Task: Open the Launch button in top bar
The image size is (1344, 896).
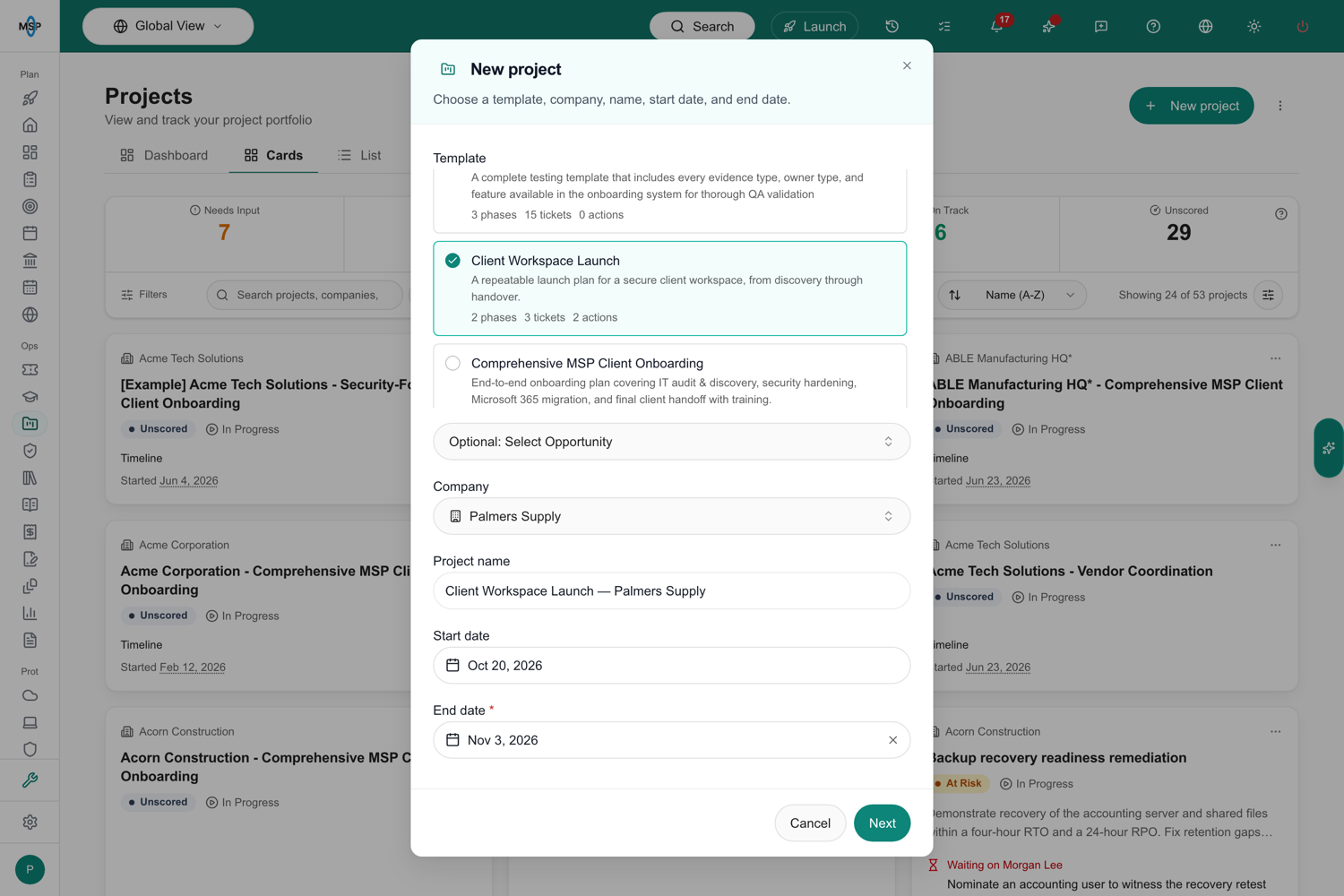Action: (814, 26)
